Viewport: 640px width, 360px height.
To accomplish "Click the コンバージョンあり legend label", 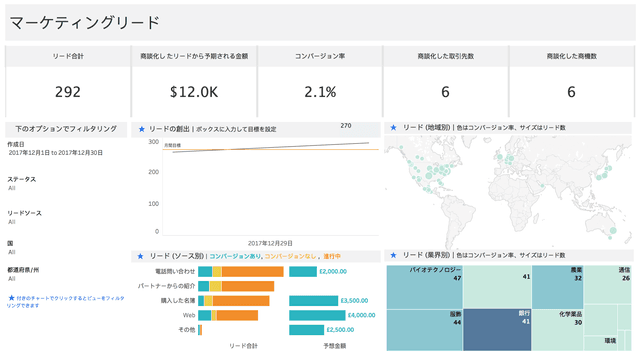I will click(x=235, y=256).
